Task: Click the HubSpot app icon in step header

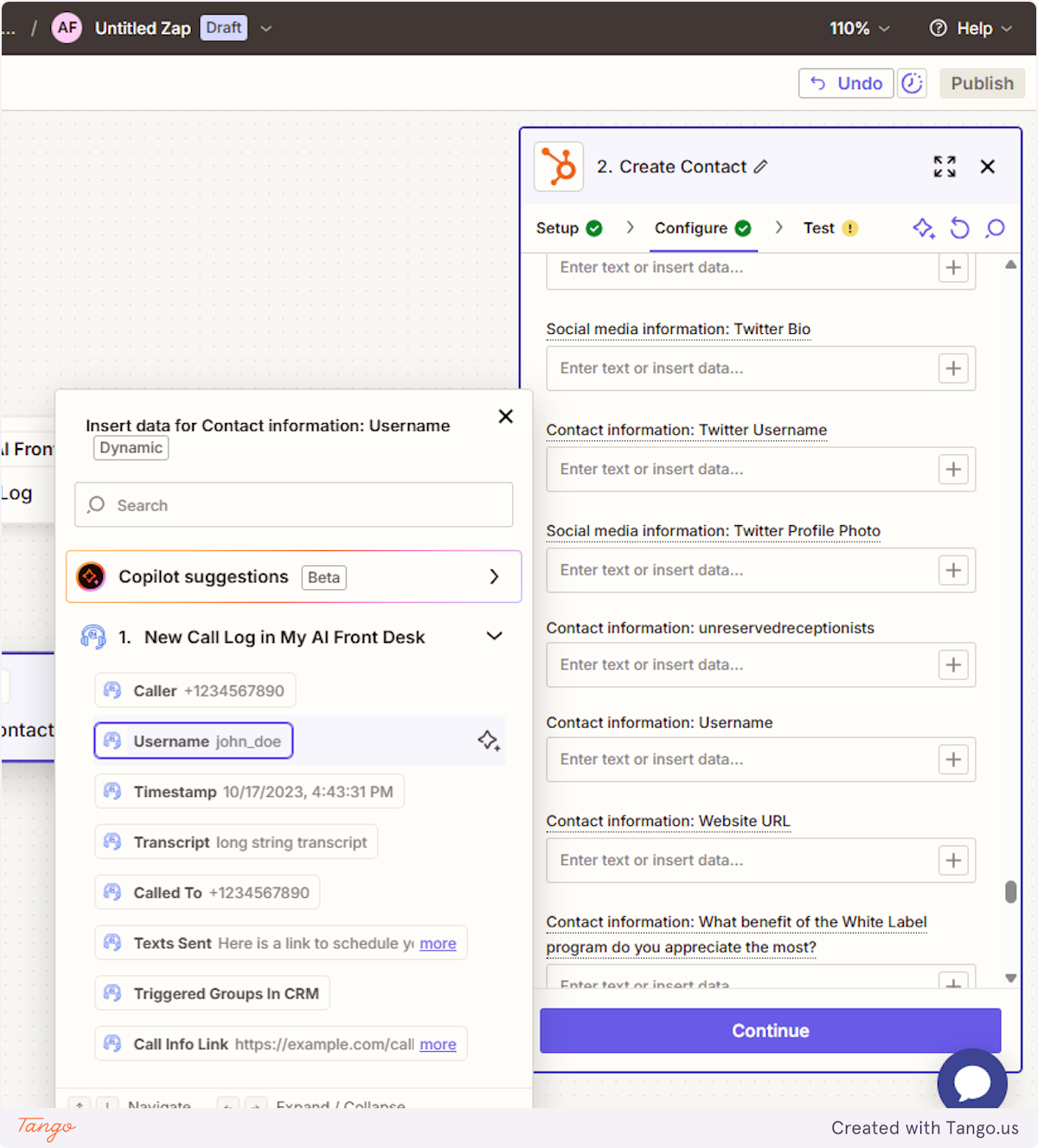Action: pyautogui.click(x=559, y=166)
